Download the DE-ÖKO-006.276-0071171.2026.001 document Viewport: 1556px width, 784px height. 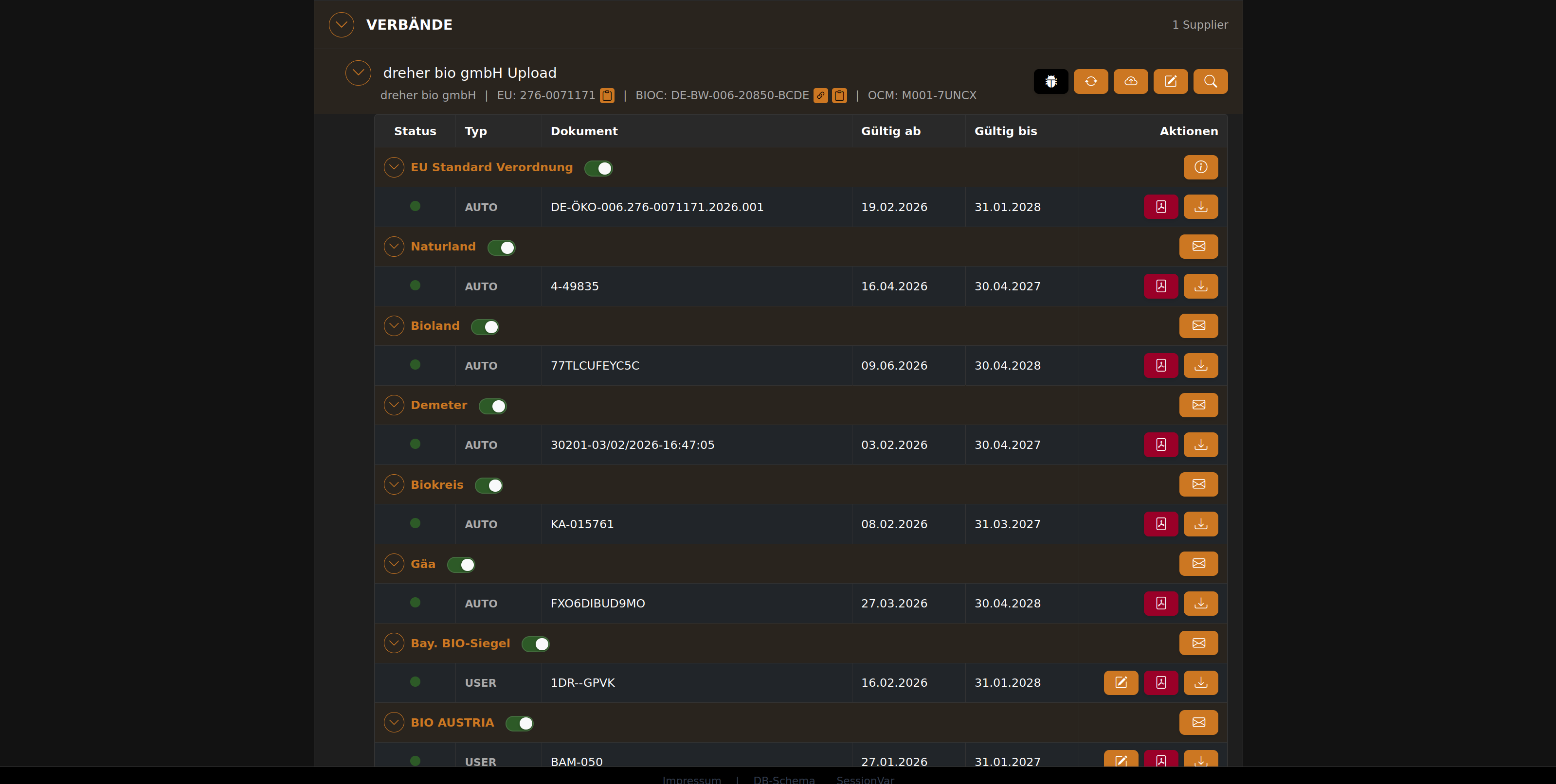point(1200,207)
